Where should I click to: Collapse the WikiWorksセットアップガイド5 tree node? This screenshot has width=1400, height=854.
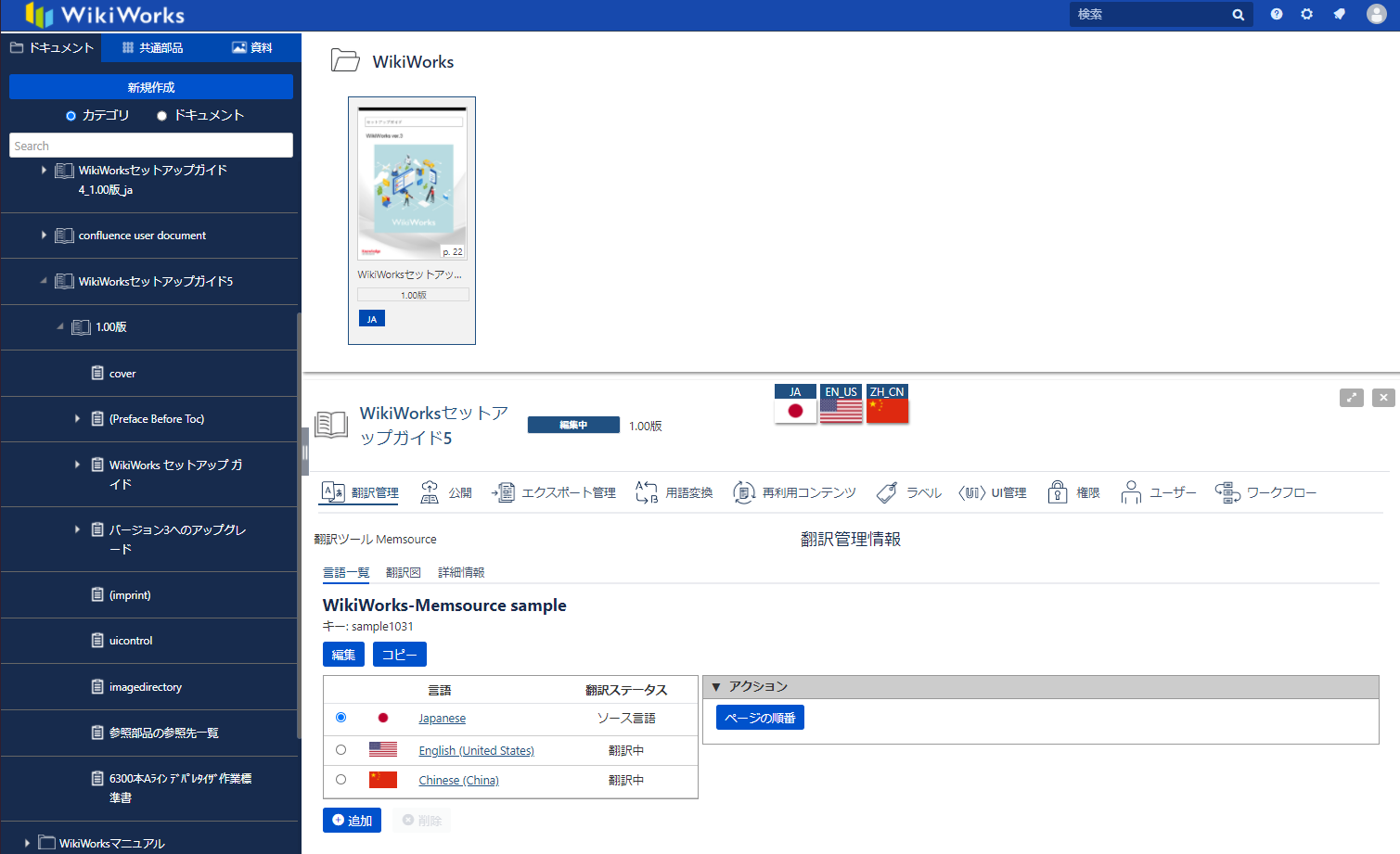point(44,281)
